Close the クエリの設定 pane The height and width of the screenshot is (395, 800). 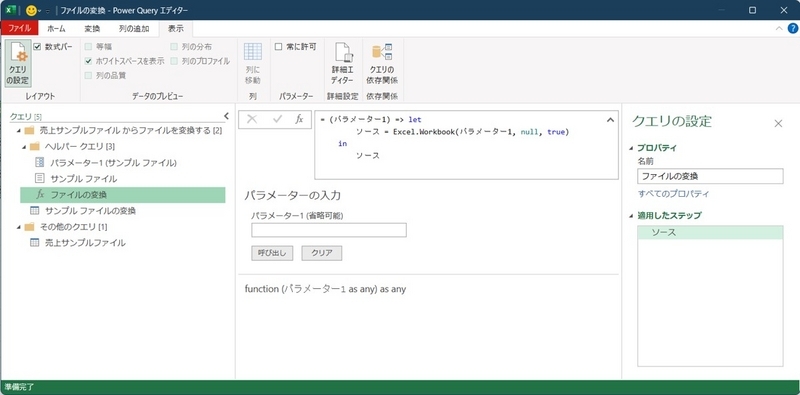778,123
